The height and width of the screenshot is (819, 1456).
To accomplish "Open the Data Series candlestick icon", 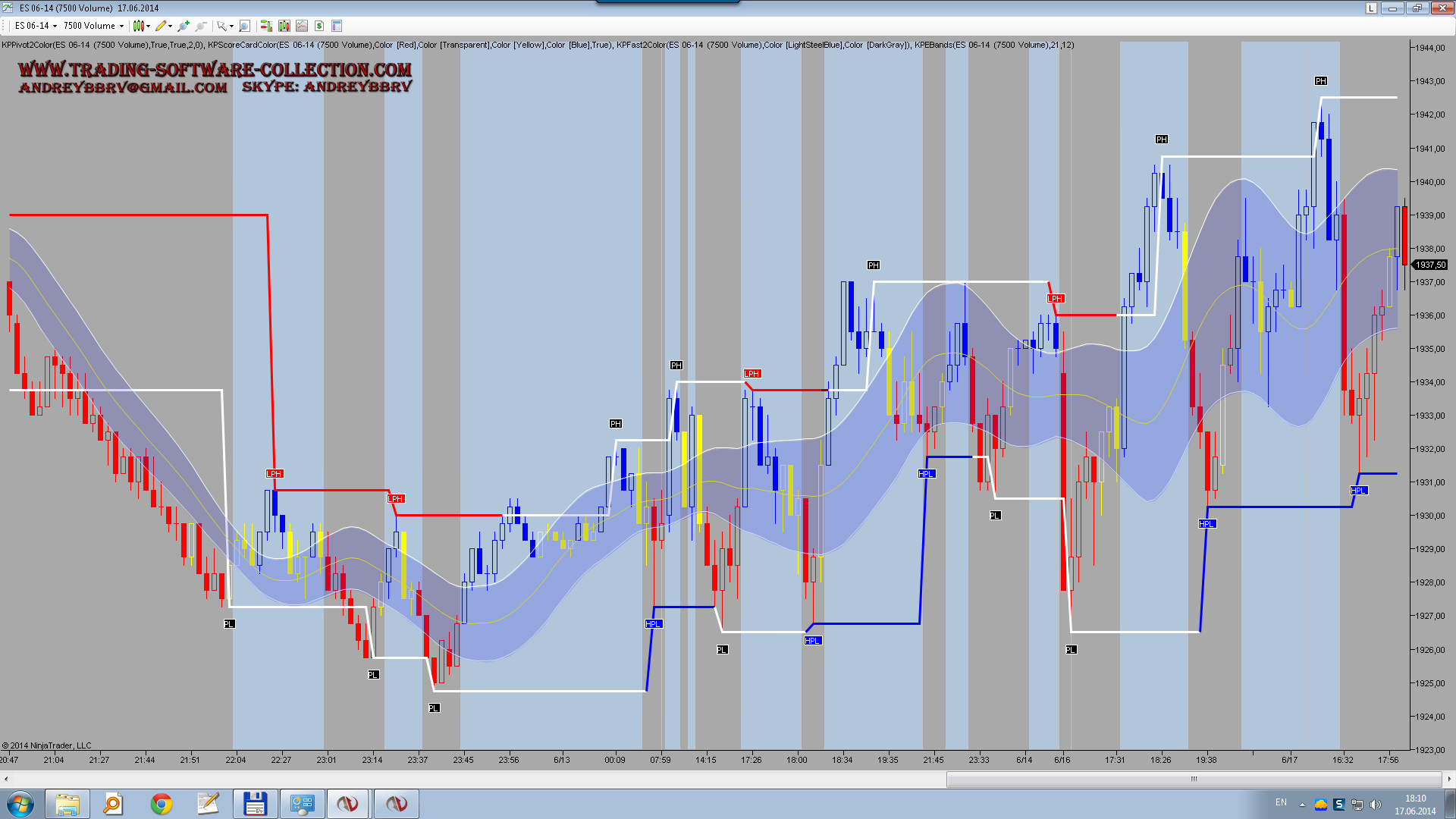I will pos(284,26).
